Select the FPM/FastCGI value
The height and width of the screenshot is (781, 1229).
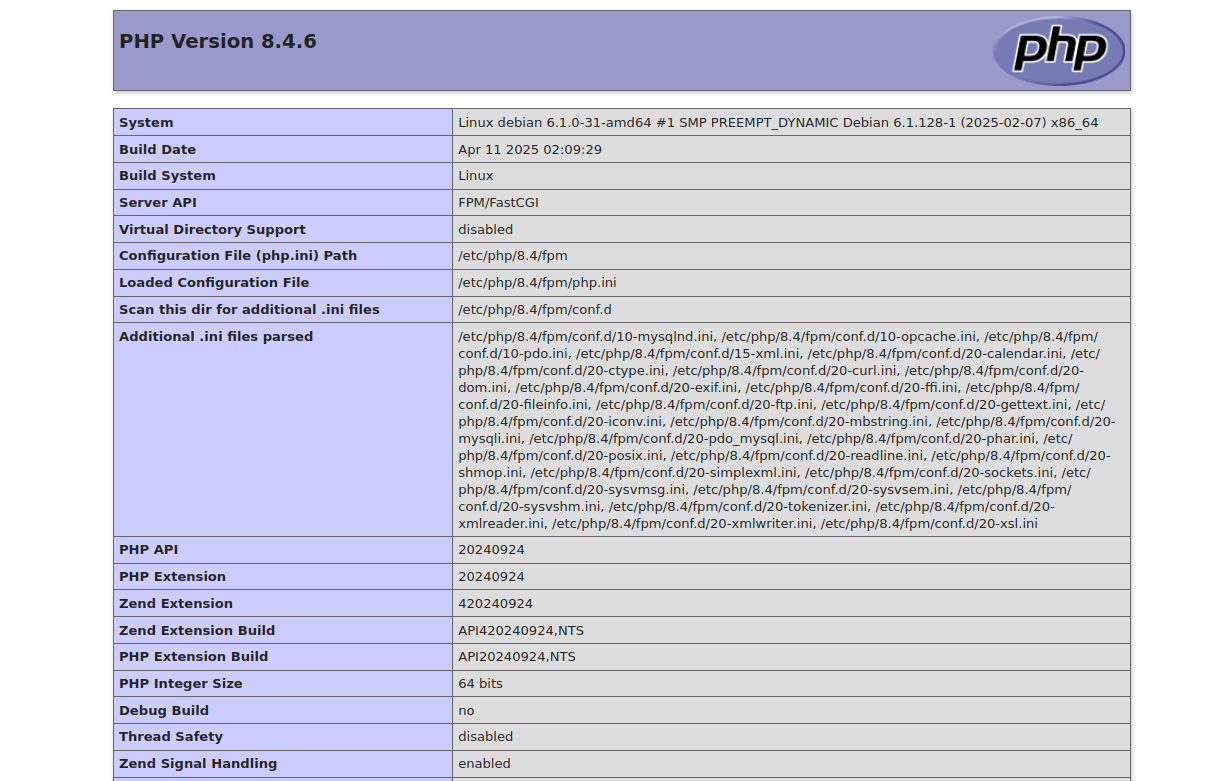point(499,203)
